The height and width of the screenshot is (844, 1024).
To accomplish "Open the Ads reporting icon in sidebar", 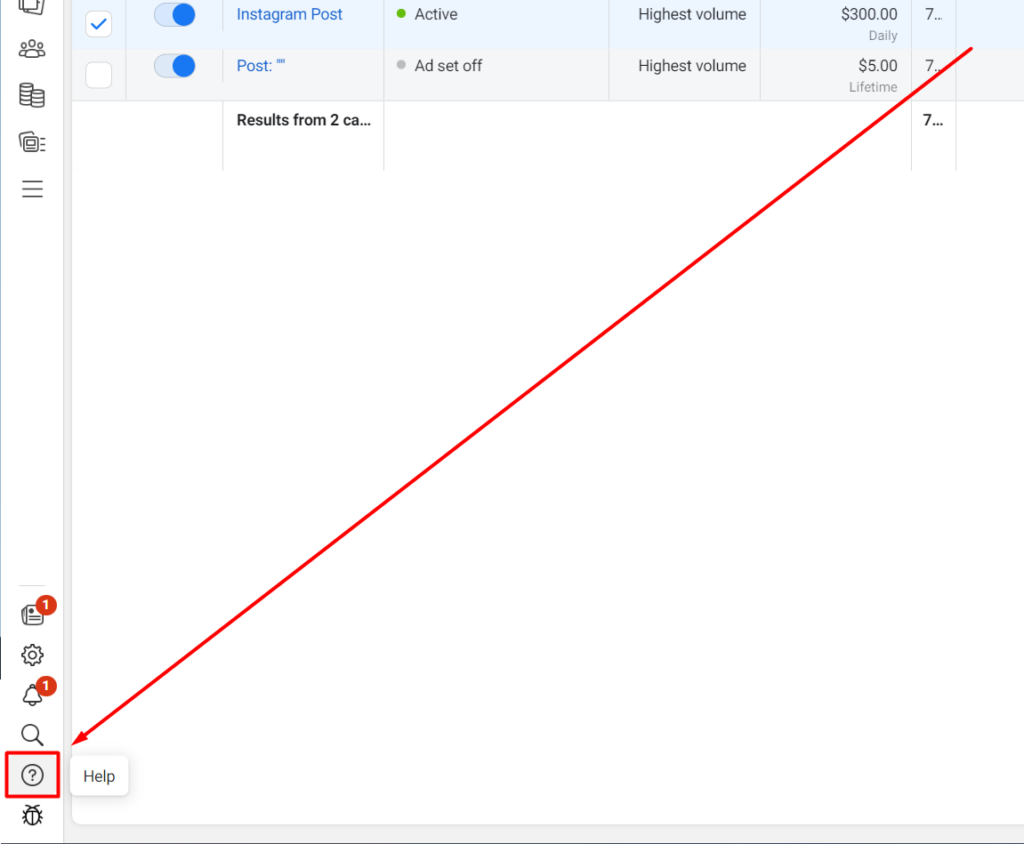I will coord(32,142).
